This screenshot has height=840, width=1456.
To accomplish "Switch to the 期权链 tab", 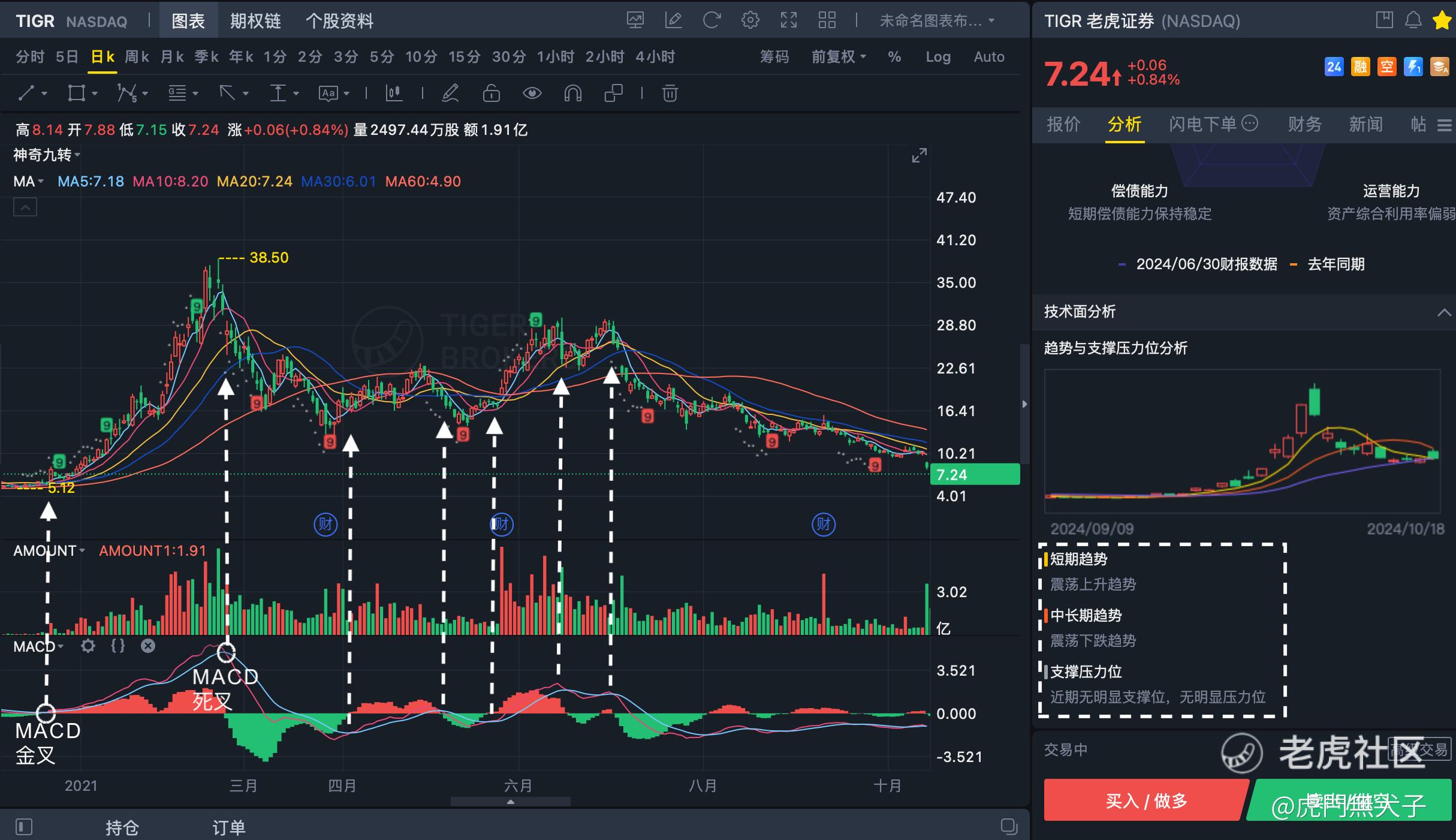I will pyautogui.click(x=255, y=21).
